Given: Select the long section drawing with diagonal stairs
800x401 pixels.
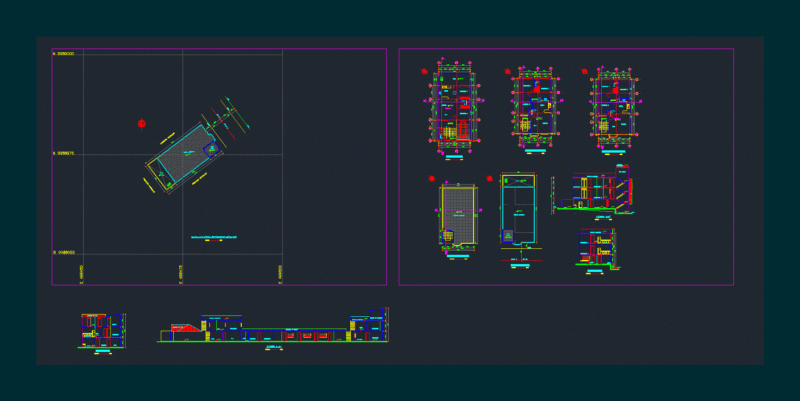Looking at the screenshot, I should 594,189.
